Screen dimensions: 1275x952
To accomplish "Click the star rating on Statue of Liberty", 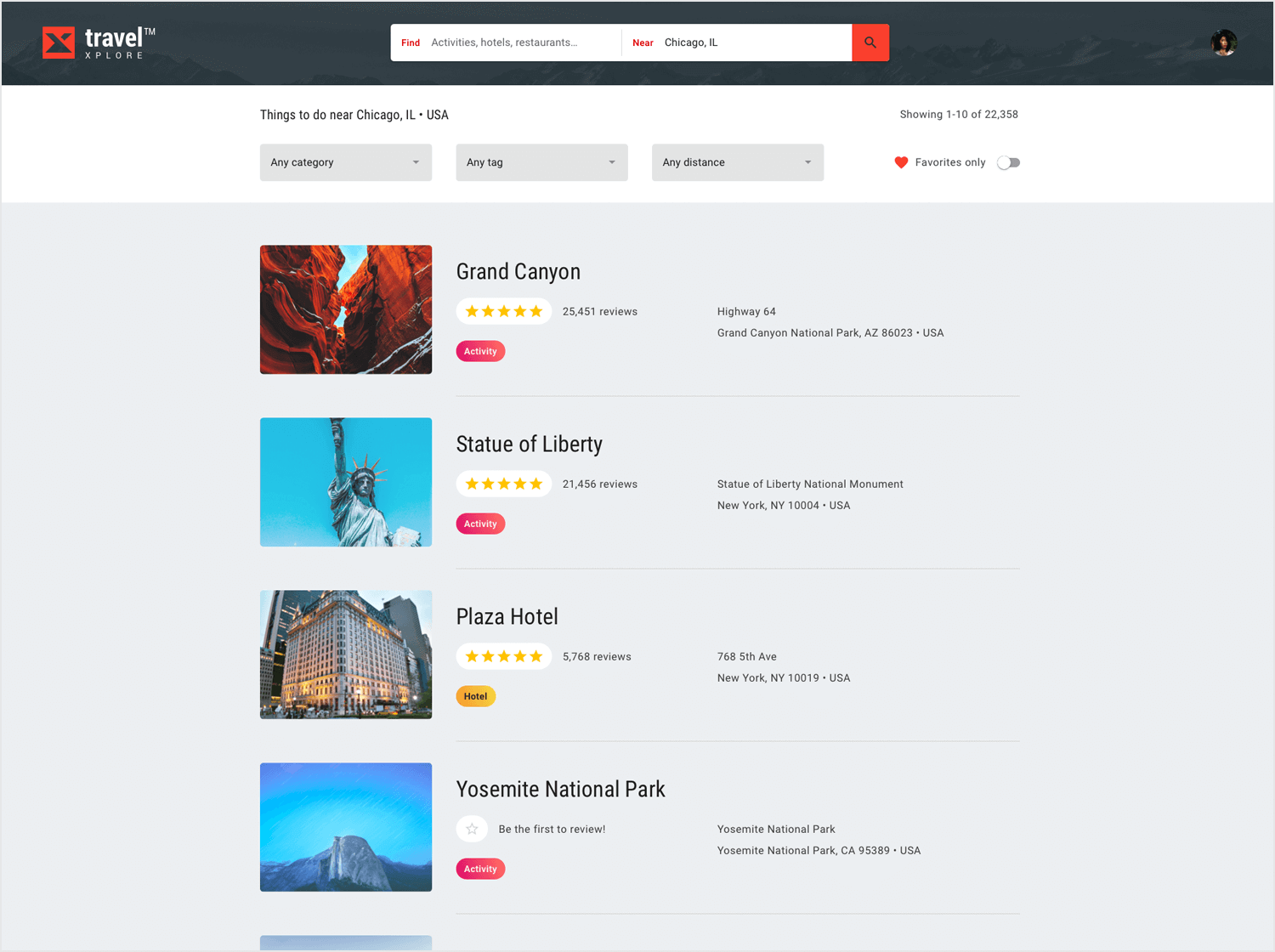I will [x=503, y=483].
